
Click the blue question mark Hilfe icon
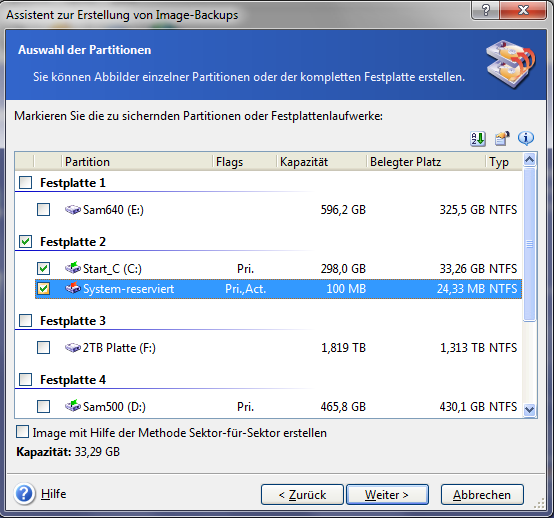tap(24, 494)
